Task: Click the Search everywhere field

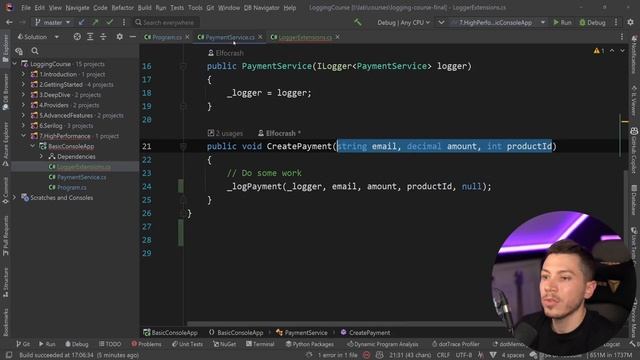Action: [x=167, y=22]
